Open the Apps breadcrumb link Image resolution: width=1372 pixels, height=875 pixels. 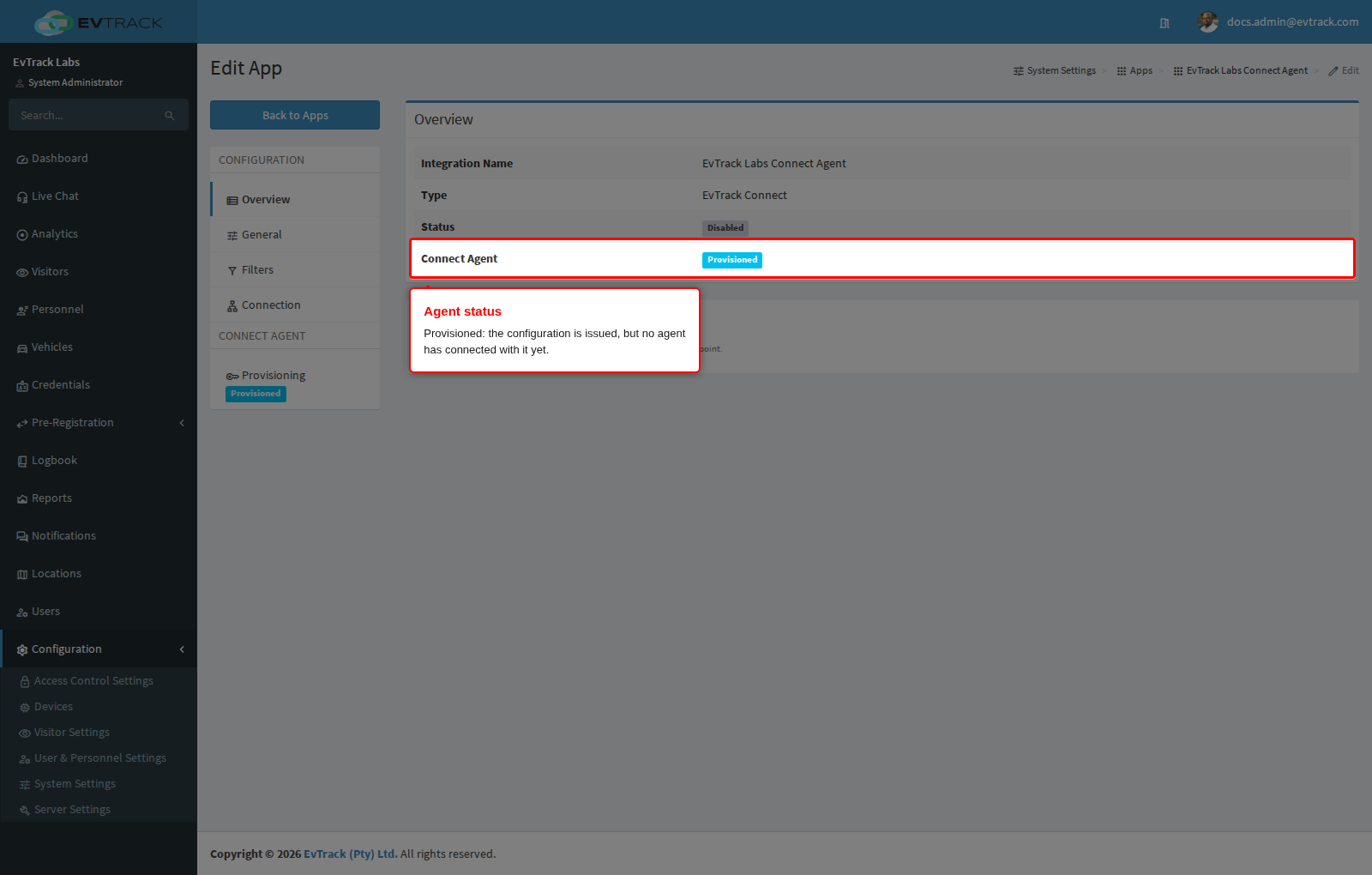pyautogui.click(x=1134, y=71)
